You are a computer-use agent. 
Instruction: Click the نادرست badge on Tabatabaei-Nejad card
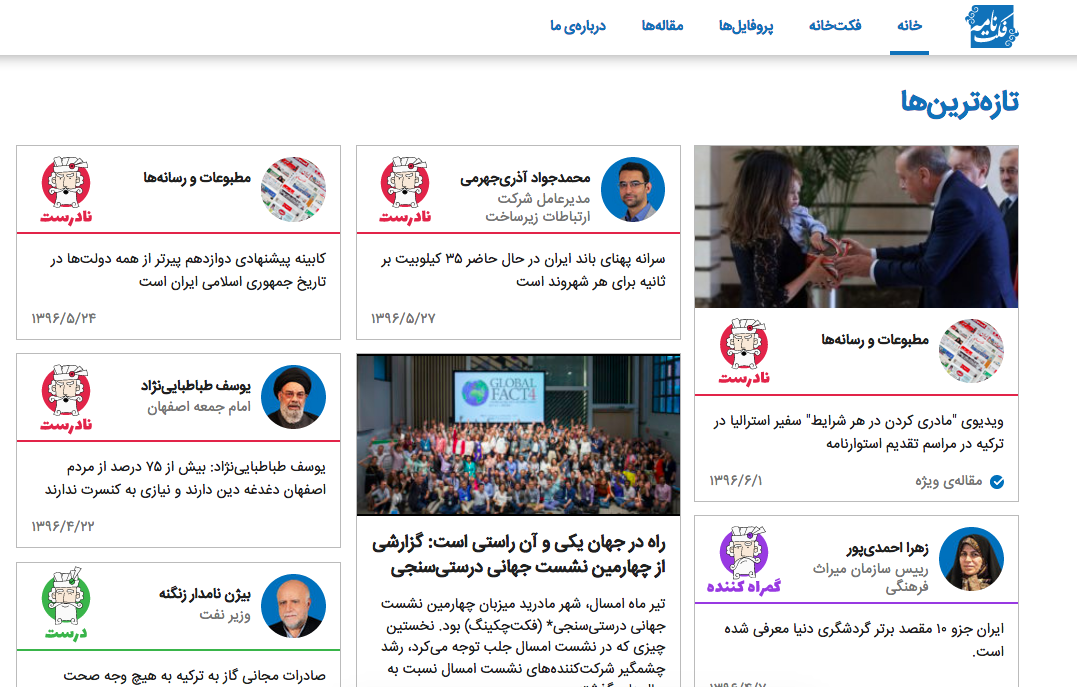click(66, 398)
